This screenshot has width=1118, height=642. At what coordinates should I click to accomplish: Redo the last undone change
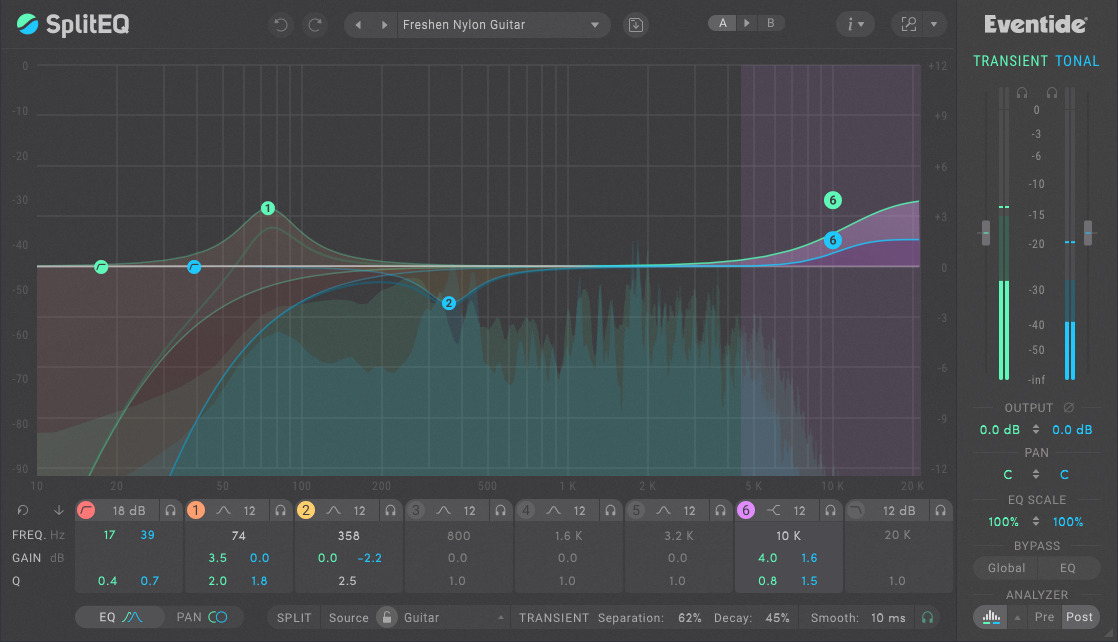314,25
